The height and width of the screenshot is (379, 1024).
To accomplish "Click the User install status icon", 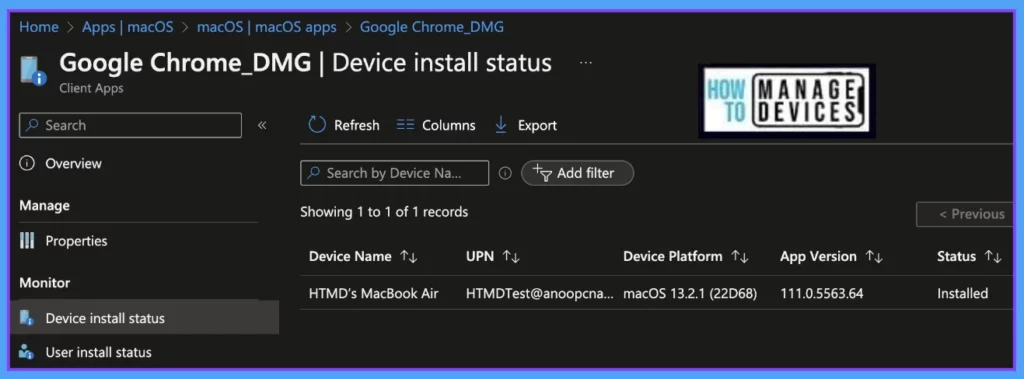I will (x=27, y=352).
